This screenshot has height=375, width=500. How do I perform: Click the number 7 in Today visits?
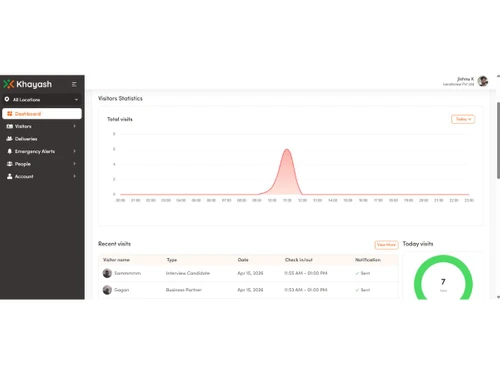pyautogui.click(x=443, y=282)
